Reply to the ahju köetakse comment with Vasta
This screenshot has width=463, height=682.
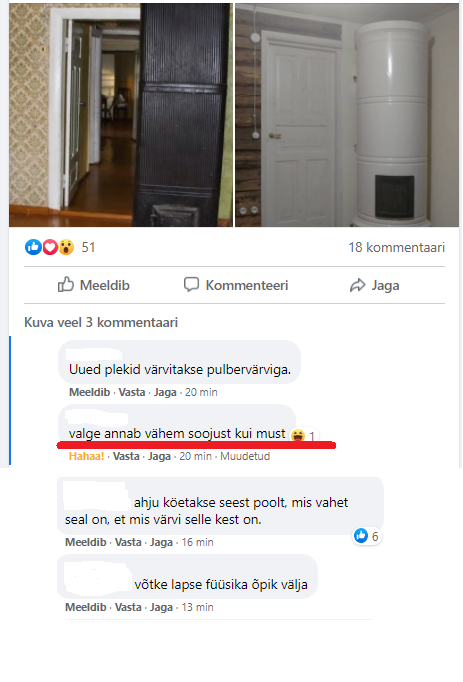[x=128, y=542]
